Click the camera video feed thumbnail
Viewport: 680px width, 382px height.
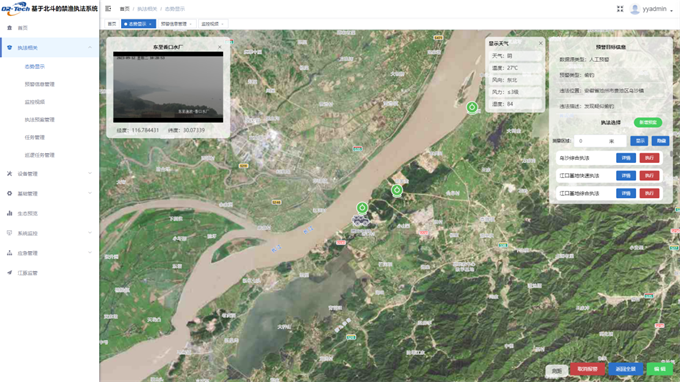tap(168, 87)
